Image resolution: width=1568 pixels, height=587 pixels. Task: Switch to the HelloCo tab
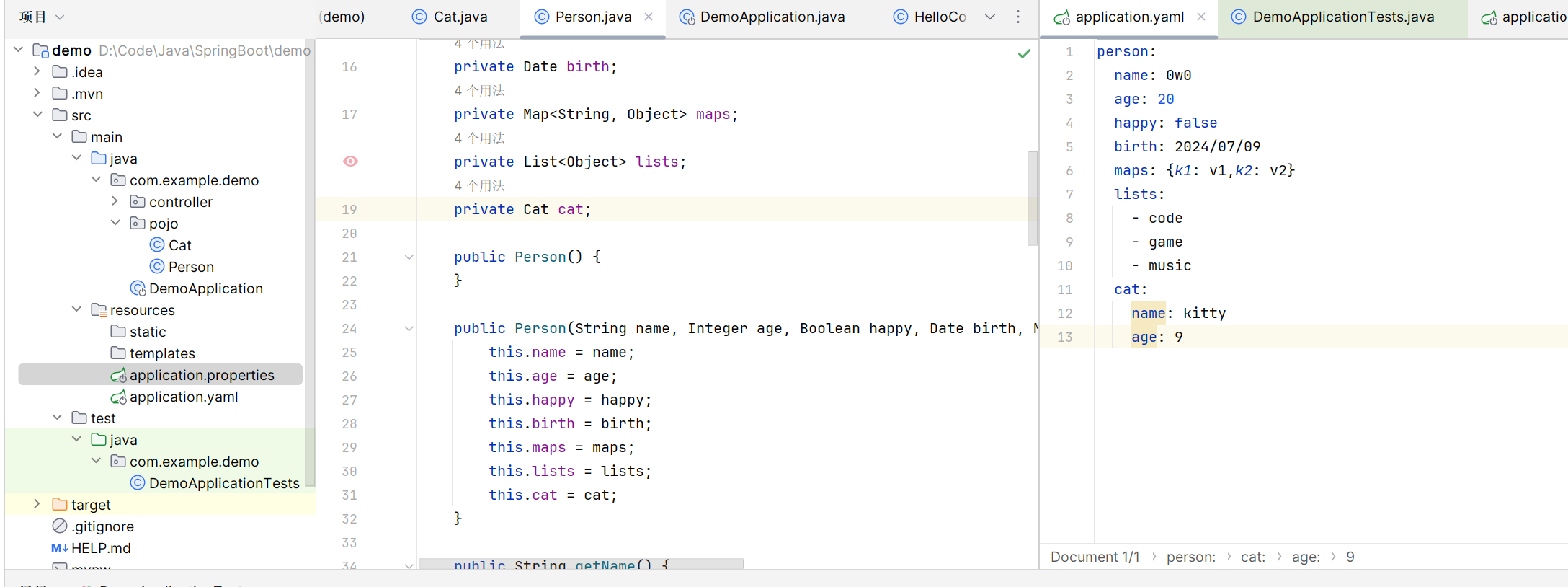click(940, 17)
